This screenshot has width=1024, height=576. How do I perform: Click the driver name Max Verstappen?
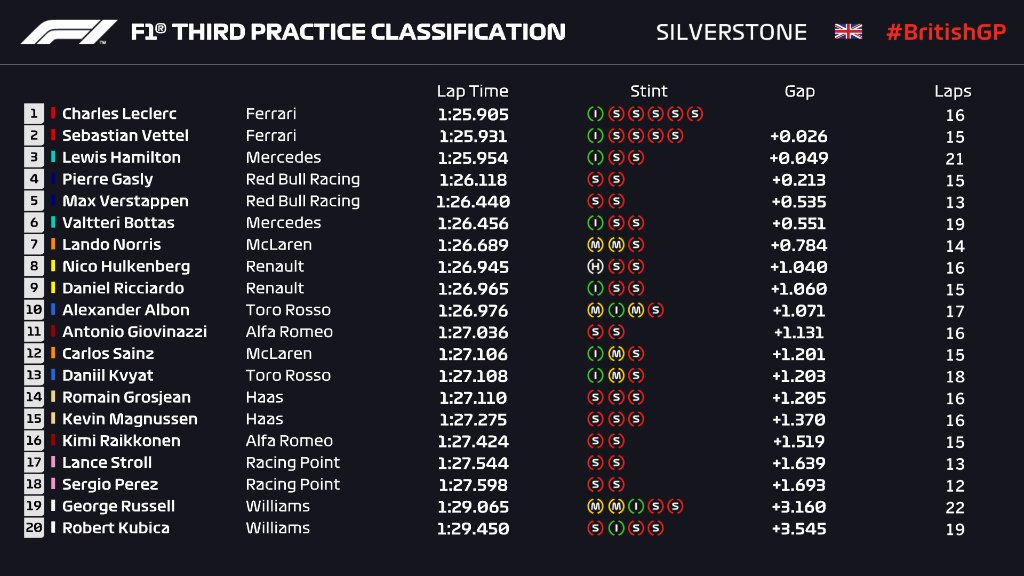pos(125,201)
